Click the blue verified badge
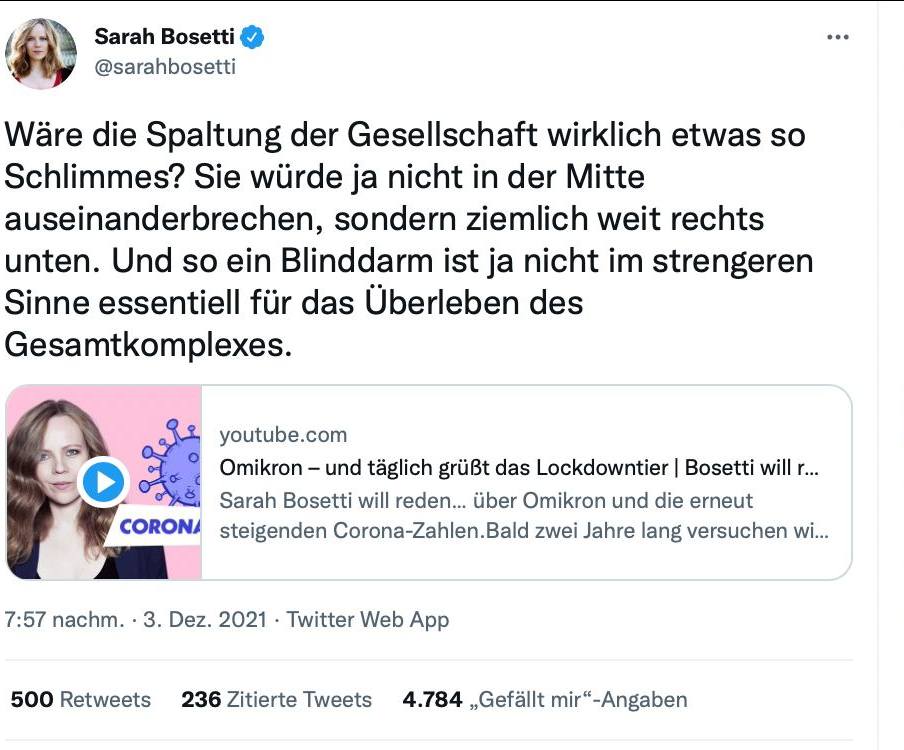This screenshot has height=750, width=904. [254, 38]
